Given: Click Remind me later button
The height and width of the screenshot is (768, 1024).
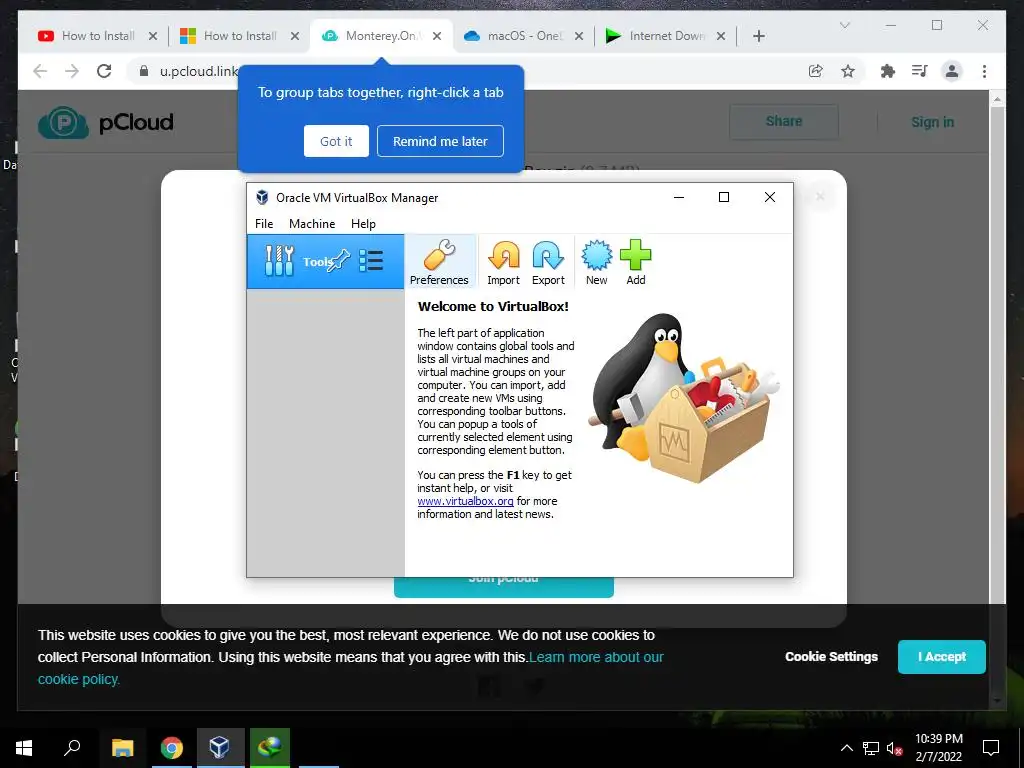Looking at the screenshot, I should pos(440,141).
